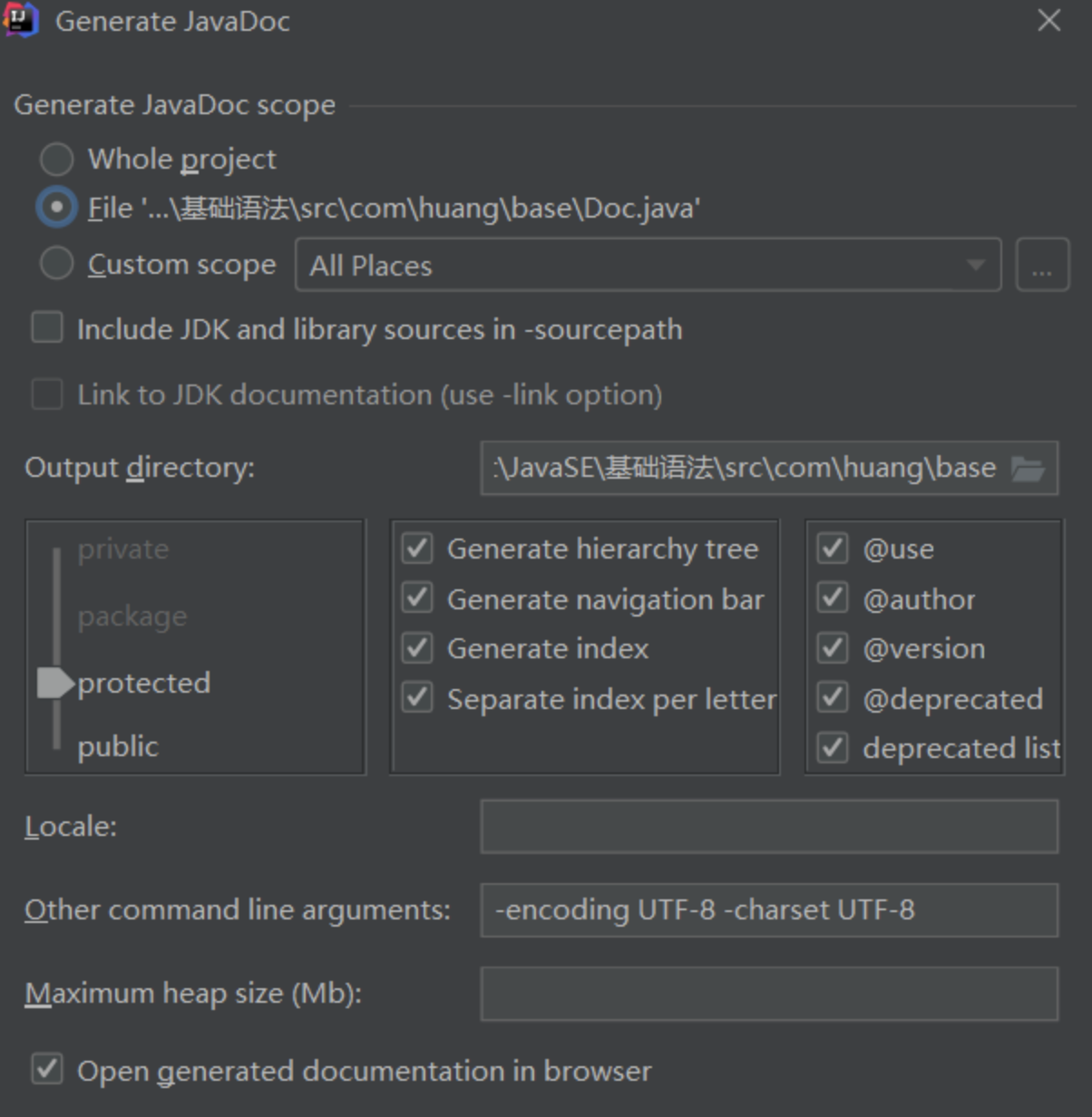This screenshot has width=1092, height=1117.
Task: Enable Include JDK and library sources checkbox
Action: point(47,328)
